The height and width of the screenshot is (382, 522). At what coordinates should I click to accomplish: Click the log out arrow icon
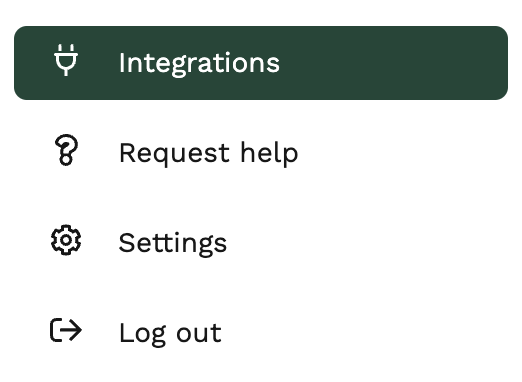point(66,330)
